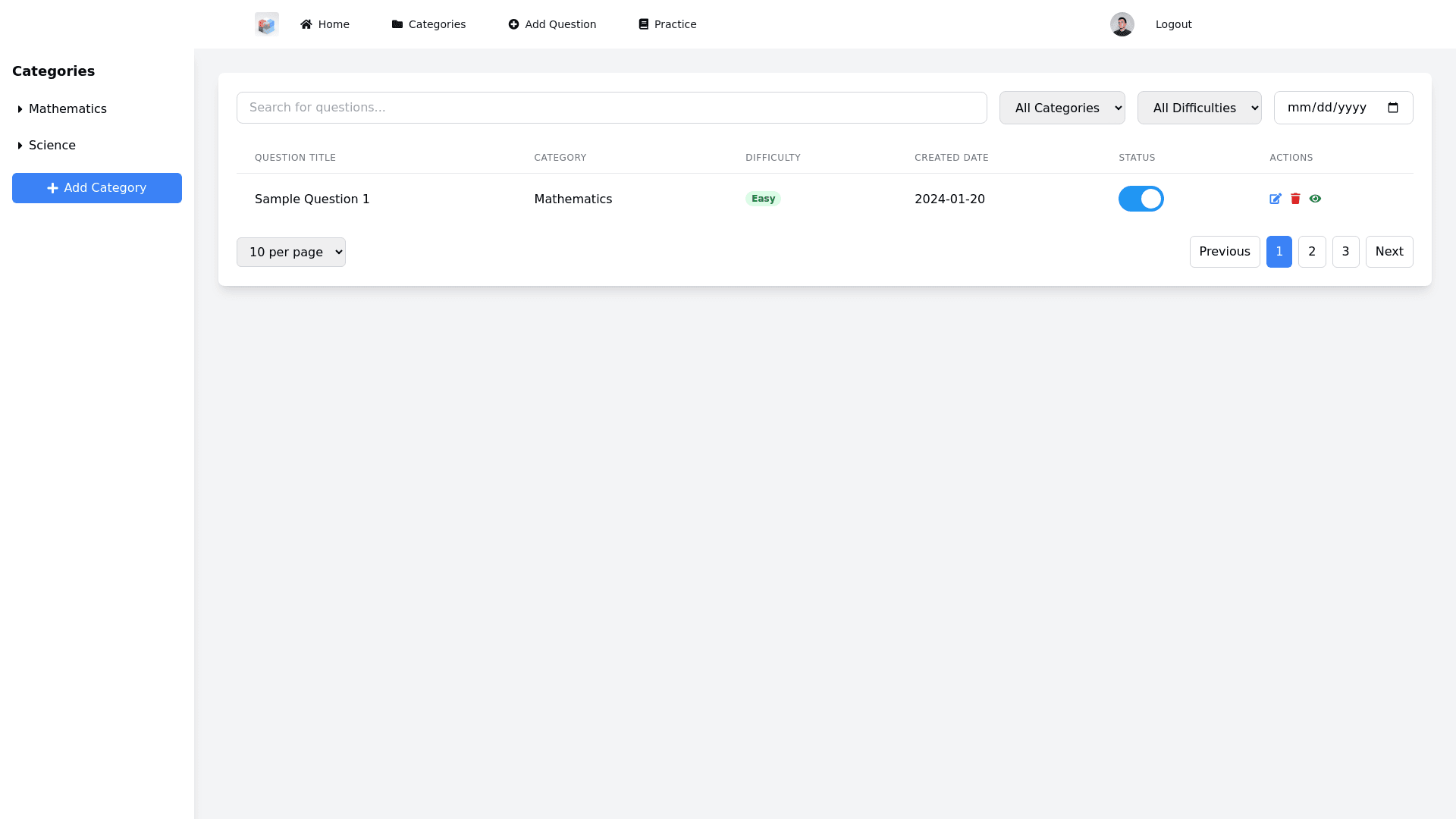Click the Next pagination button
Screen dimensions: 1456x819
[1389, 252]
